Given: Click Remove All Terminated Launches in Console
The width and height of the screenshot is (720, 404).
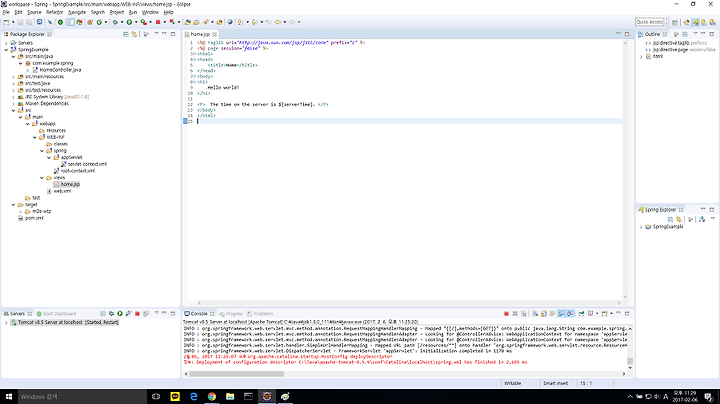Looking at the screenshot, I should (x=524, y=314).
